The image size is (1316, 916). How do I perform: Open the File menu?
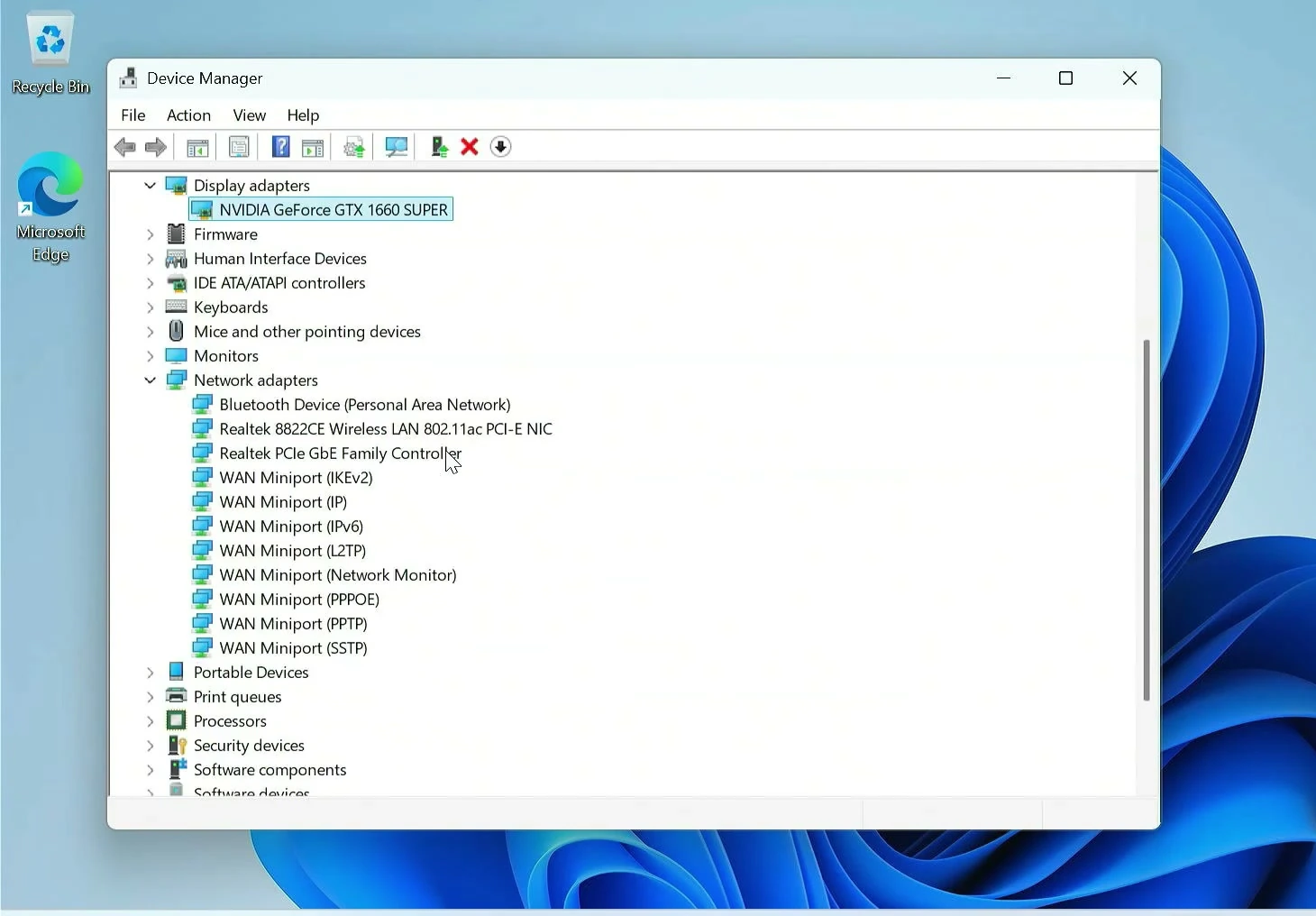[x=133, y=115]
